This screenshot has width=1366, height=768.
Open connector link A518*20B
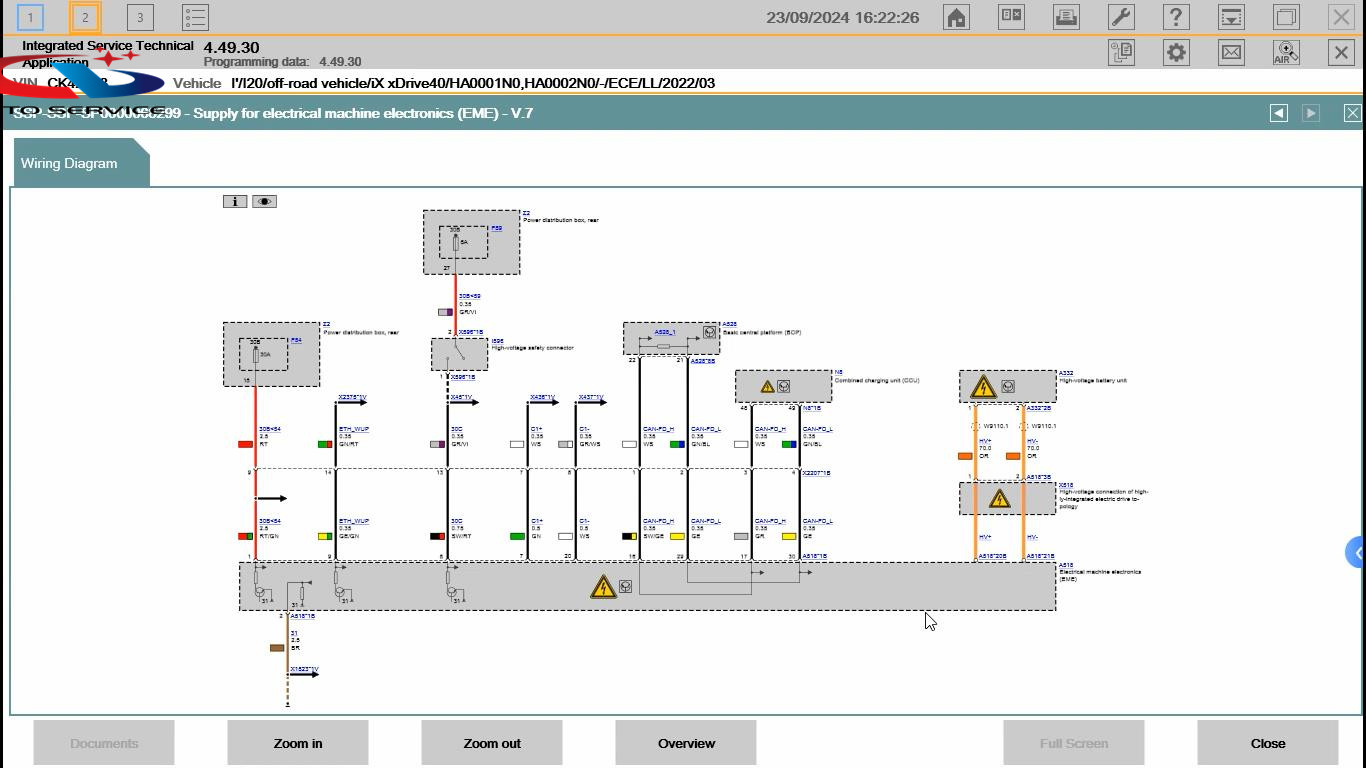coord(992,556)
